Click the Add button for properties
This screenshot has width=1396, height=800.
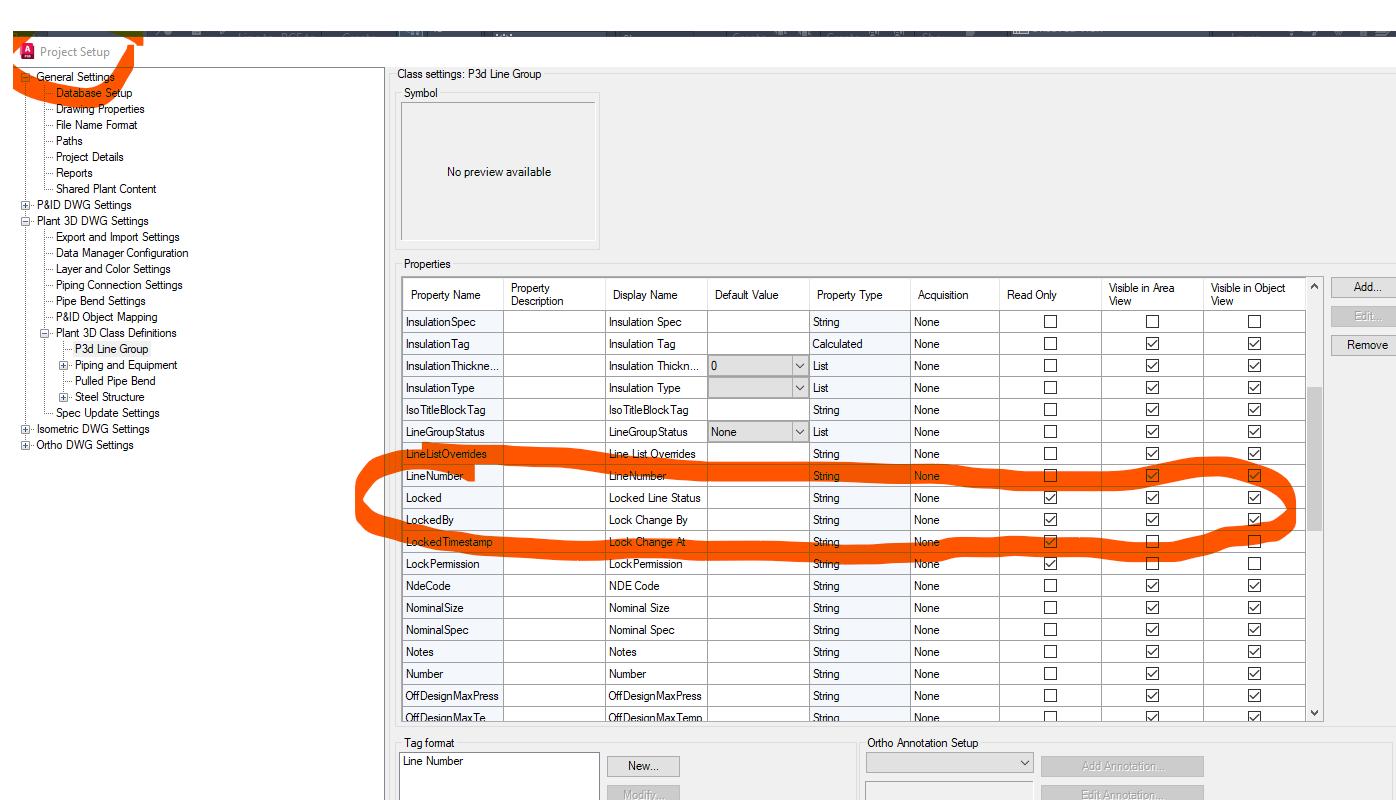(1362, 286)
